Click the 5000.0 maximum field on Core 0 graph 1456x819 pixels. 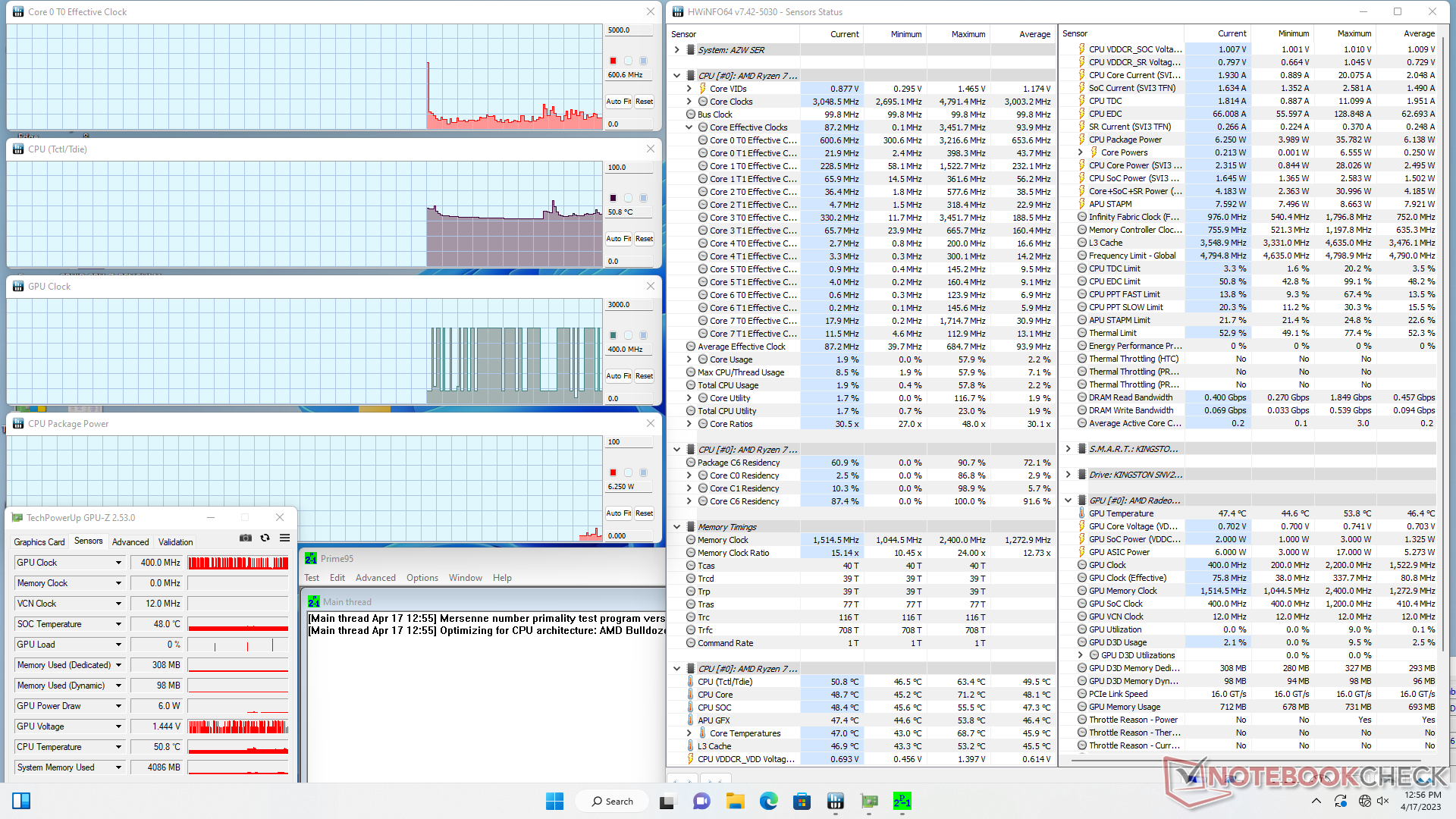pos(629,30)
